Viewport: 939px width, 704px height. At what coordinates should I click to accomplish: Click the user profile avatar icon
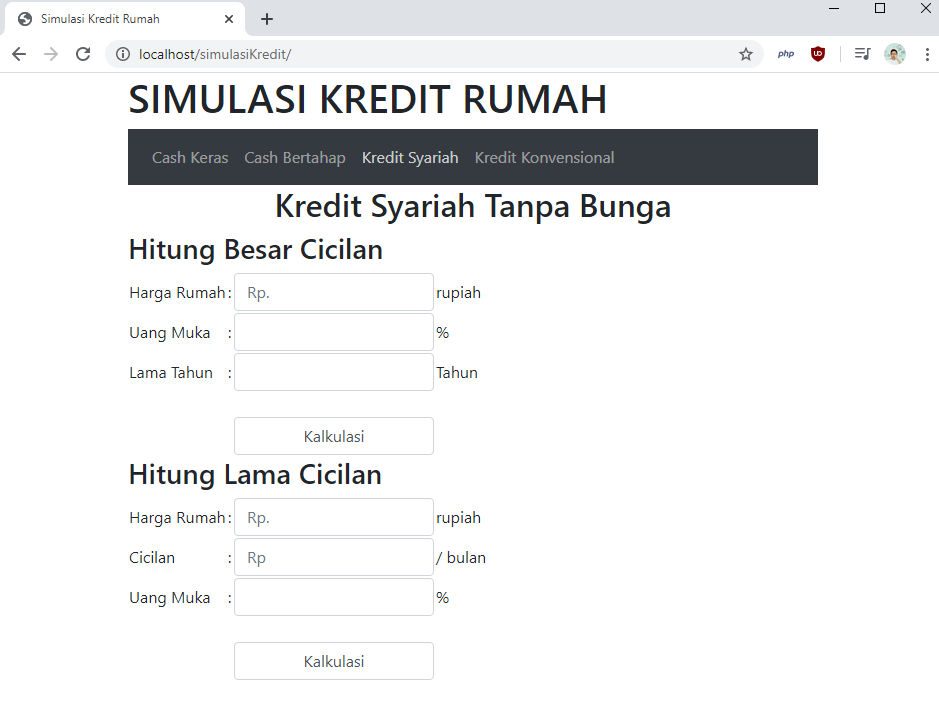click(x=893, y=54)
